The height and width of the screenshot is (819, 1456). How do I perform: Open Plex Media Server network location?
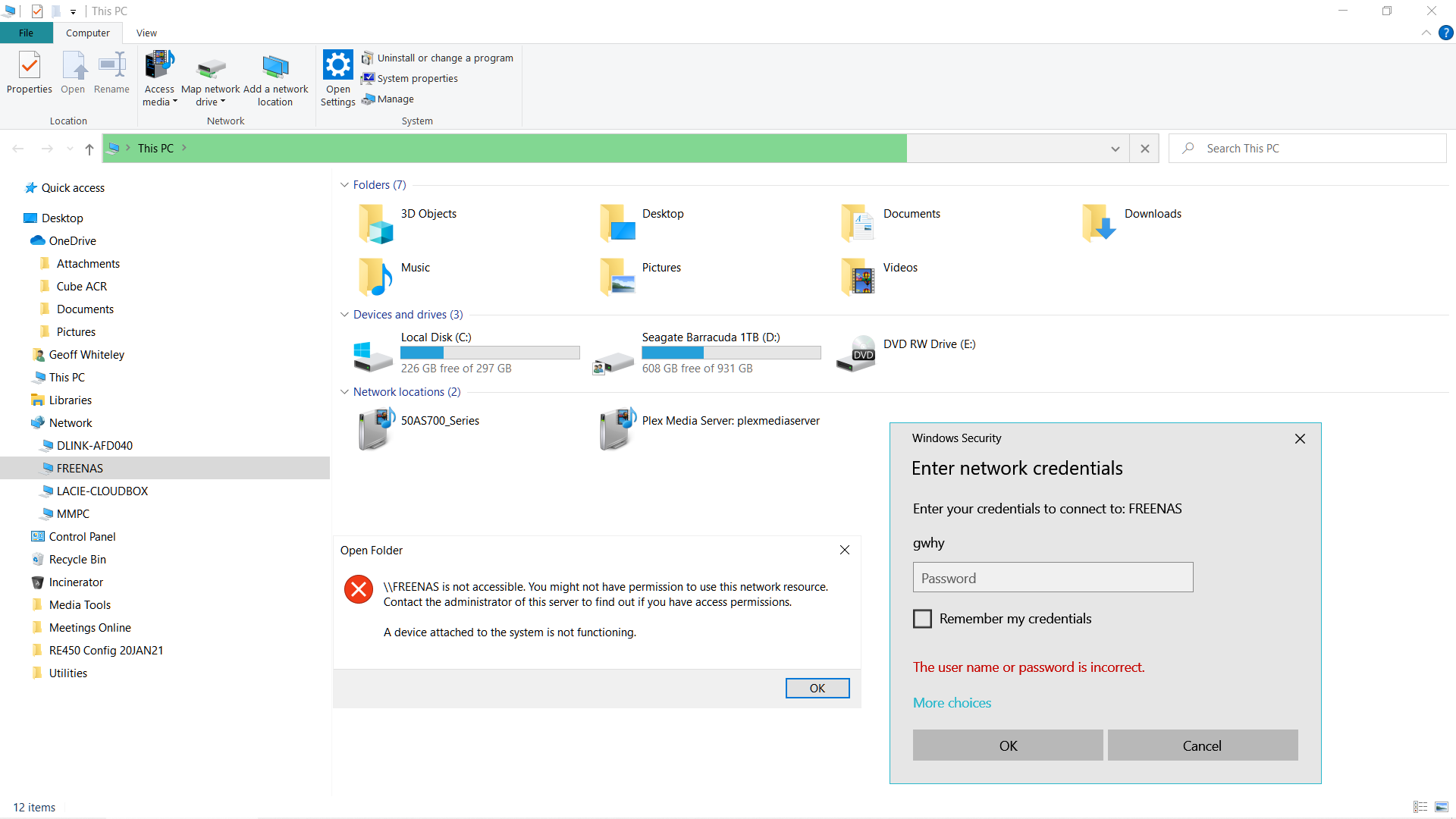pos(710,429)
